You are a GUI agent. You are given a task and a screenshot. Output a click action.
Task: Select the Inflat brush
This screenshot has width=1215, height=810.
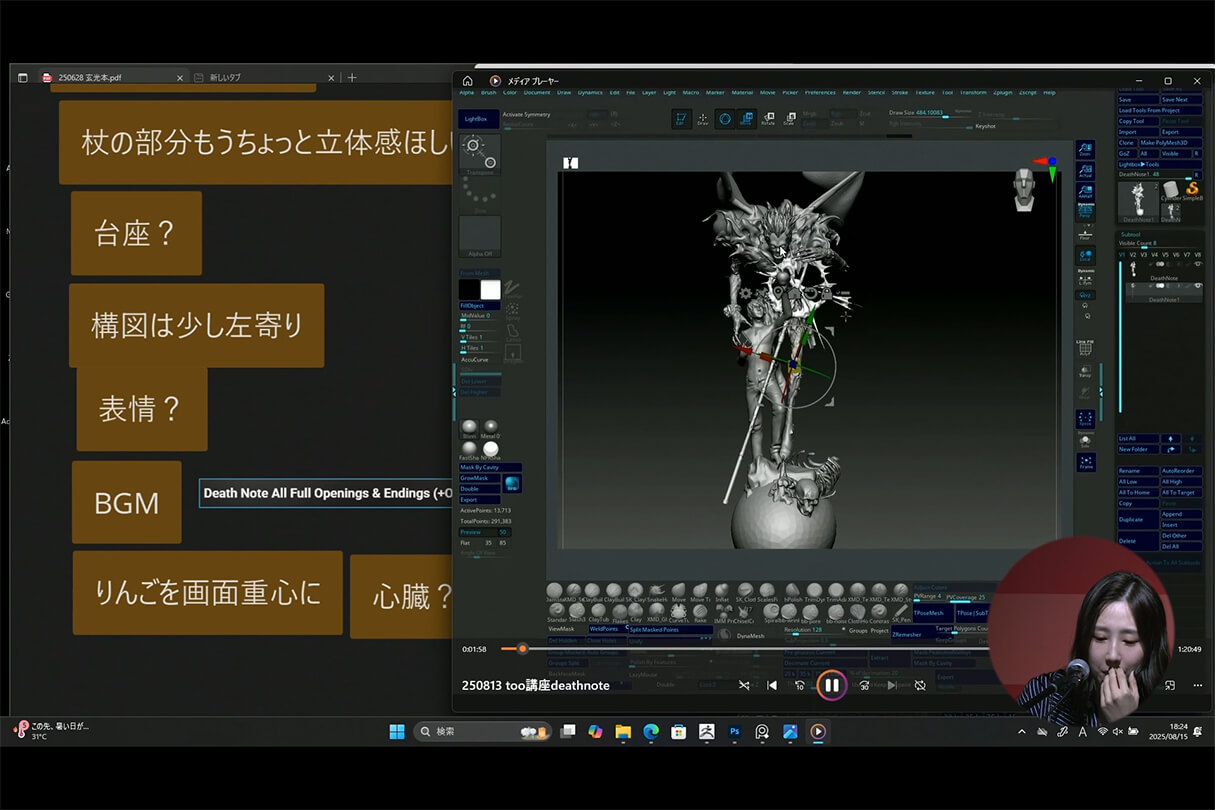[721, 588]
